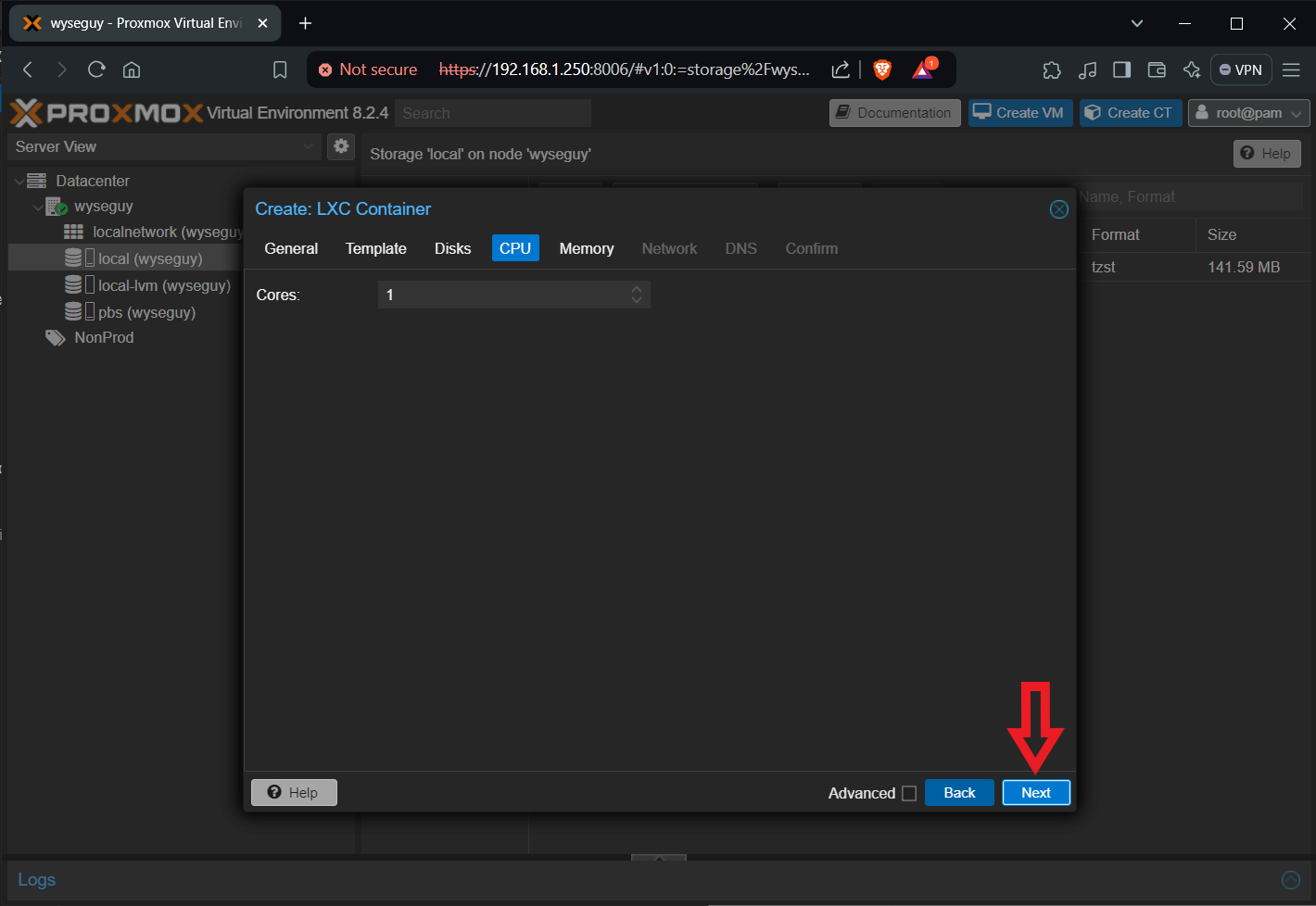
Task: Open the Server View gear settings
Action: [x=341, y=146]
